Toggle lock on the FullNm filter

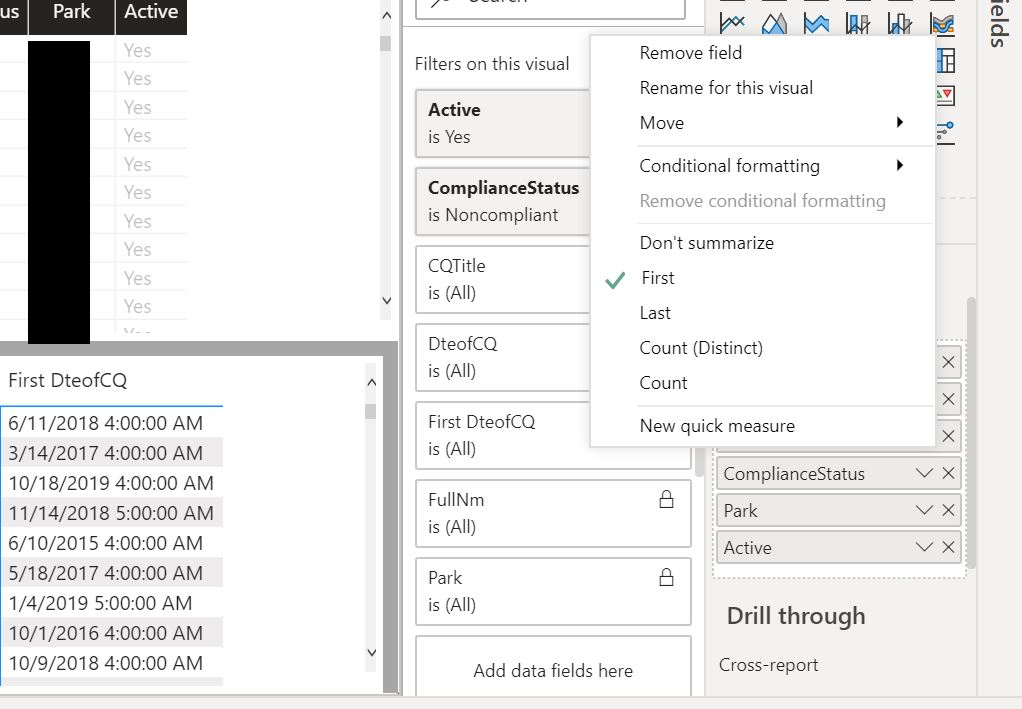coord(666,499)
